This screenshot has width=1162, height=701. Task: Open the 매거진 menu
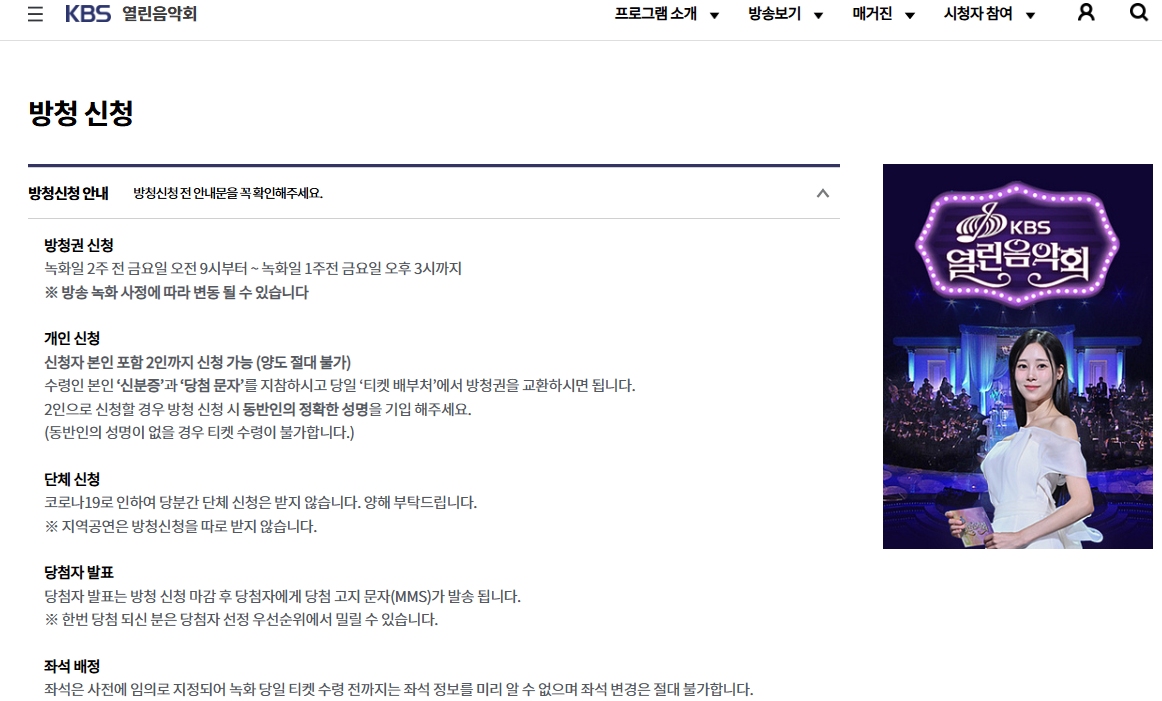tap(872, 14)
